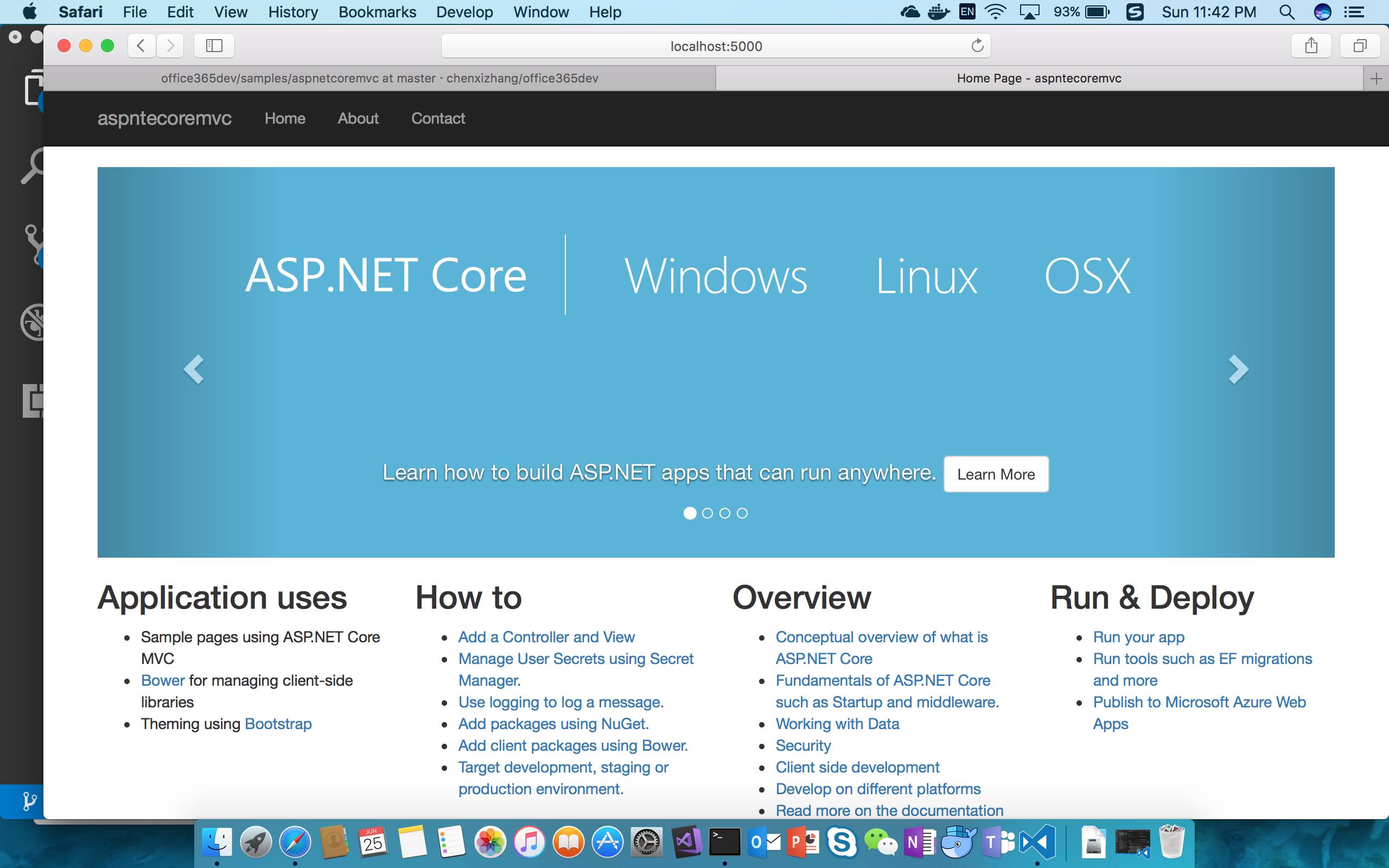Click the Safari browser icon in dock
Screen dimensions: 1389x868
click(x=294, y=844)
